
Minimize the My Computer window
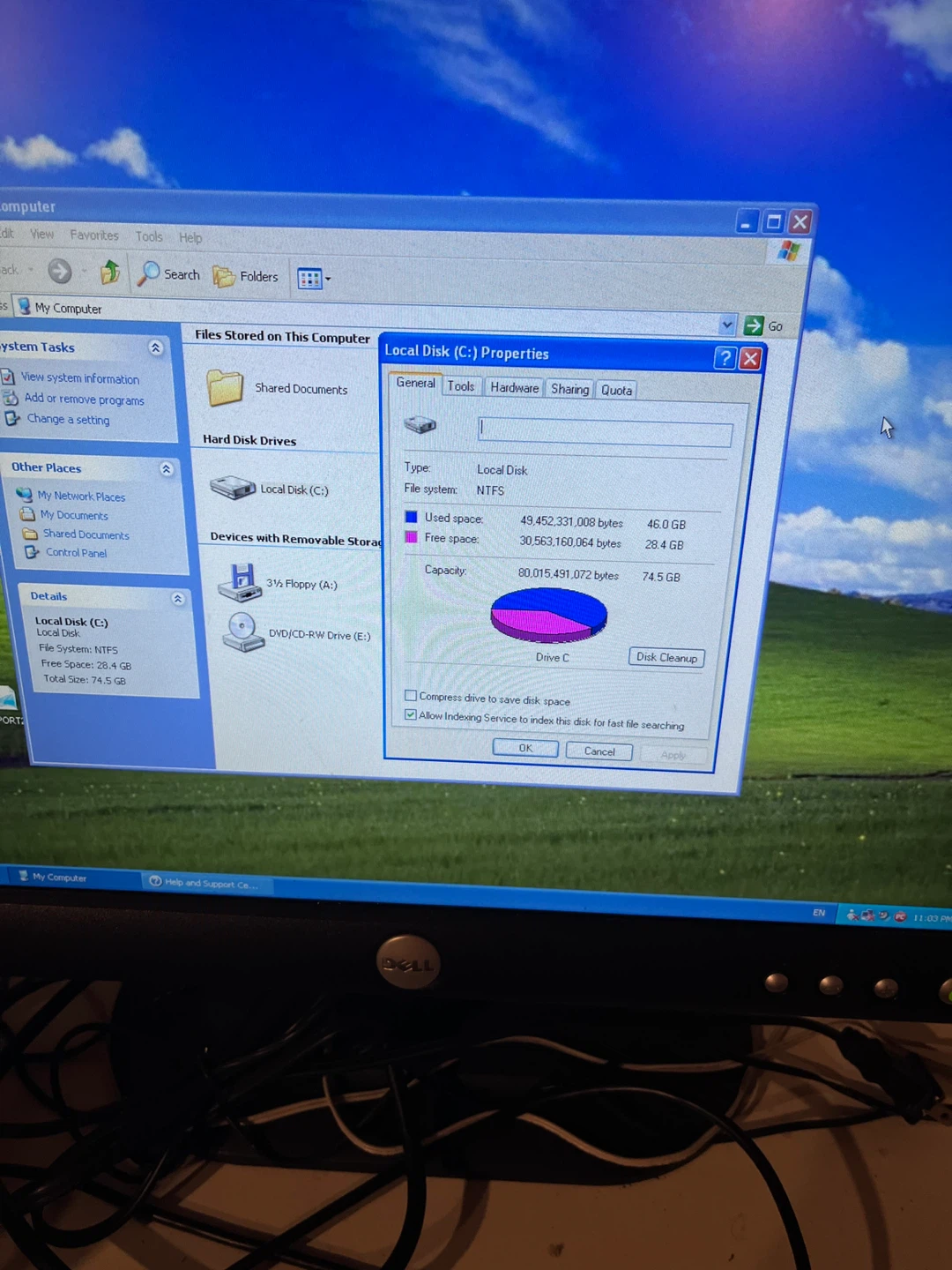(x=747, y=221)
